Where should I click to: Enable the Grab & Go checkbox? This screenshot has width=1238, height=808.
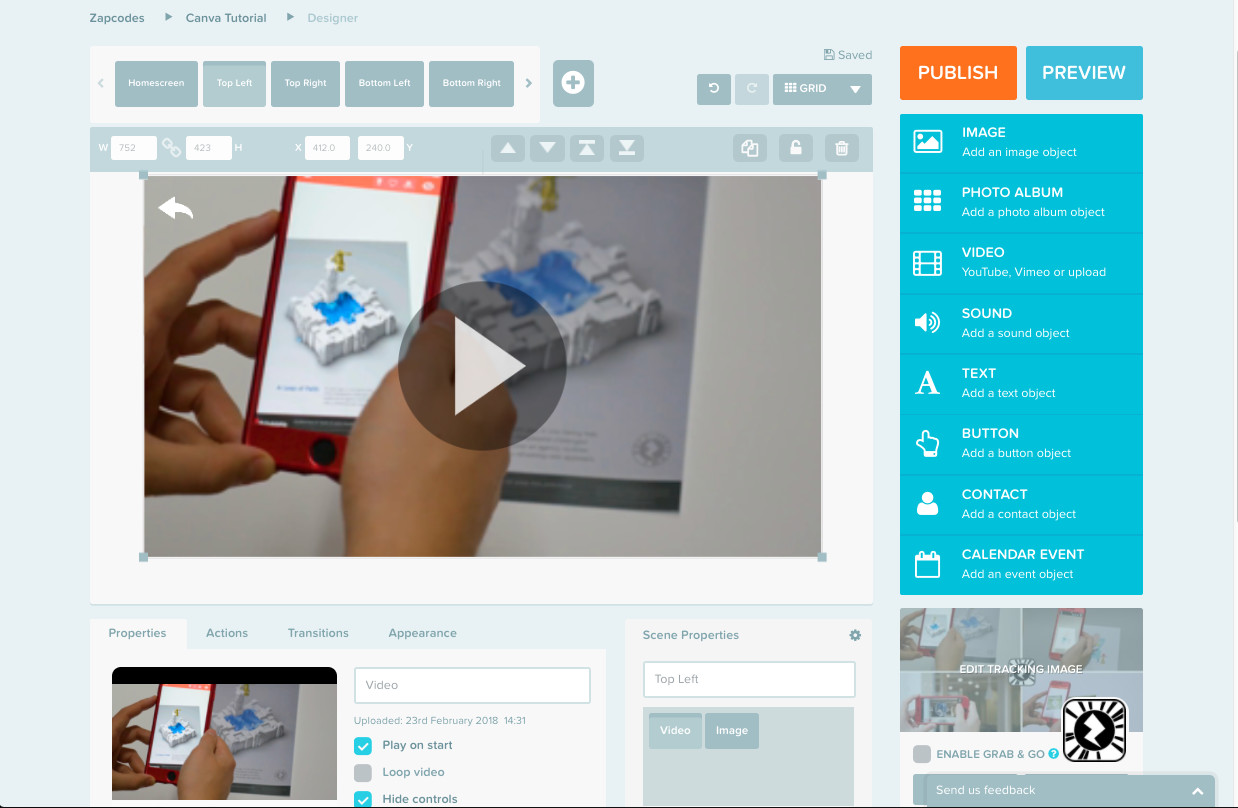922,754
